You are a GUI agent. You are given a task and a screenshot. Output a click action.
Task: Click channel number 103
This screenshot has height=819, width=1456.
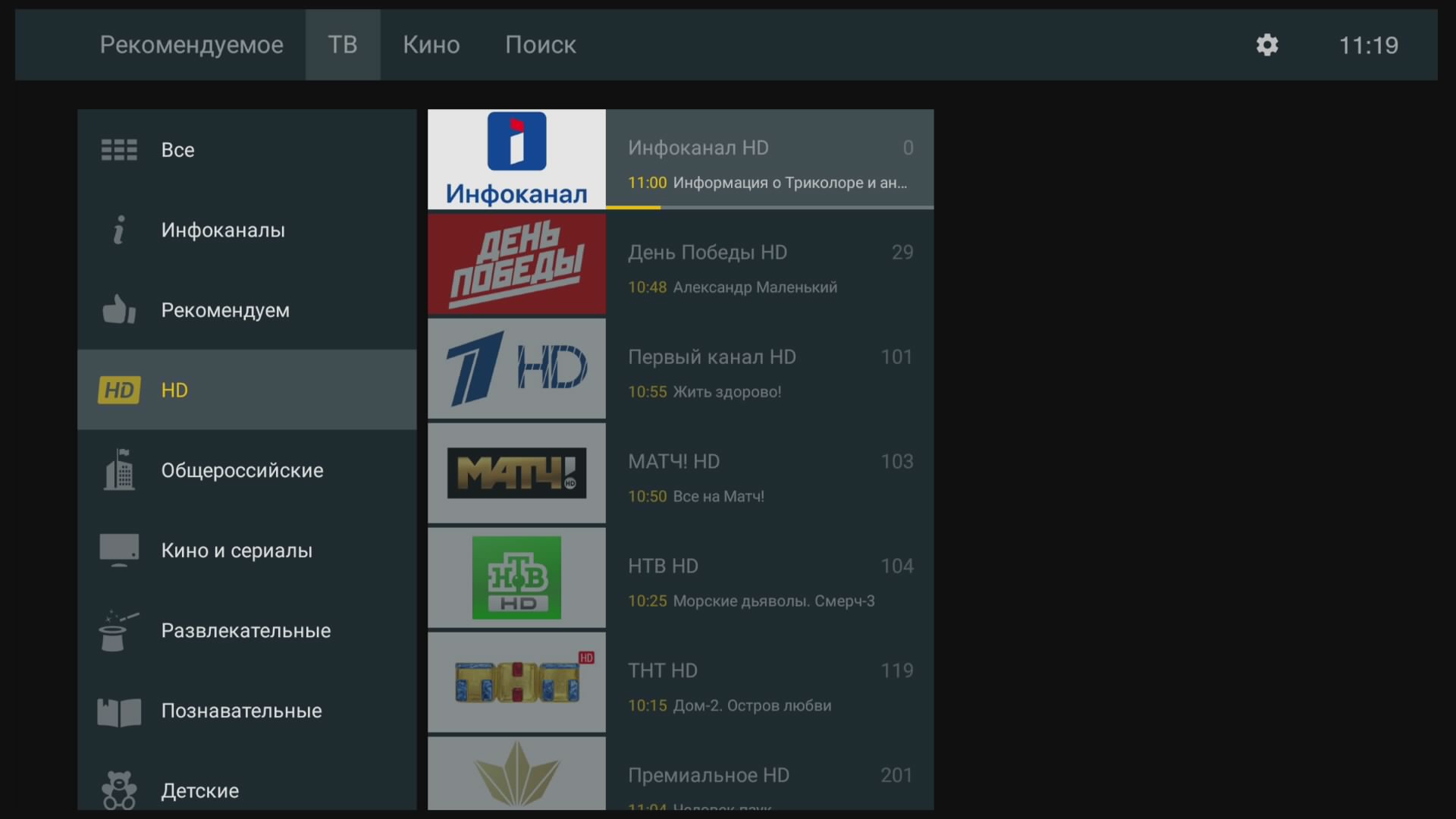point(896,462)
